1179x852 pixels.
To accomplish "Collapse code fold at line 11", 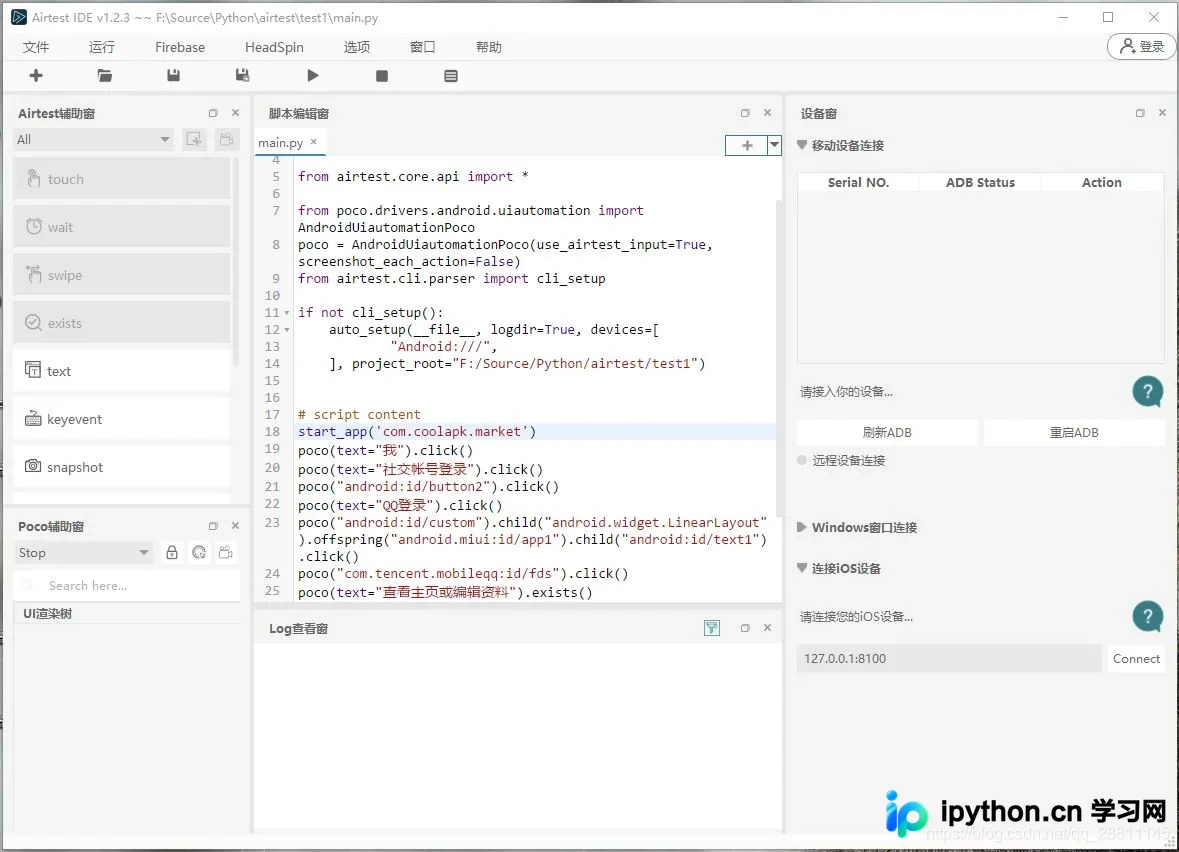I will [x=287, y=313].
